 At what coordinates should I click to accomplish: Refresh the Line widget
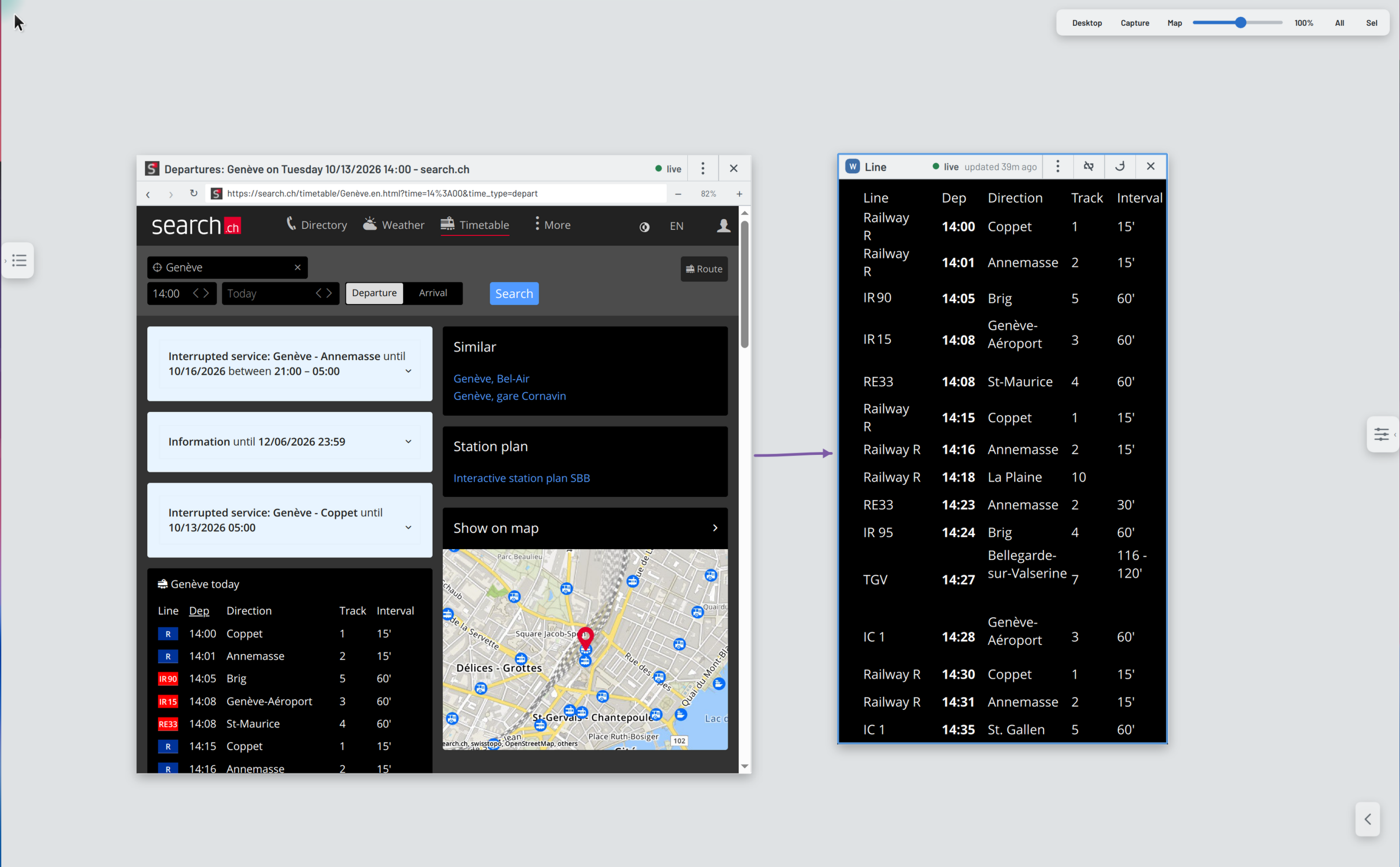point(1120,166)
